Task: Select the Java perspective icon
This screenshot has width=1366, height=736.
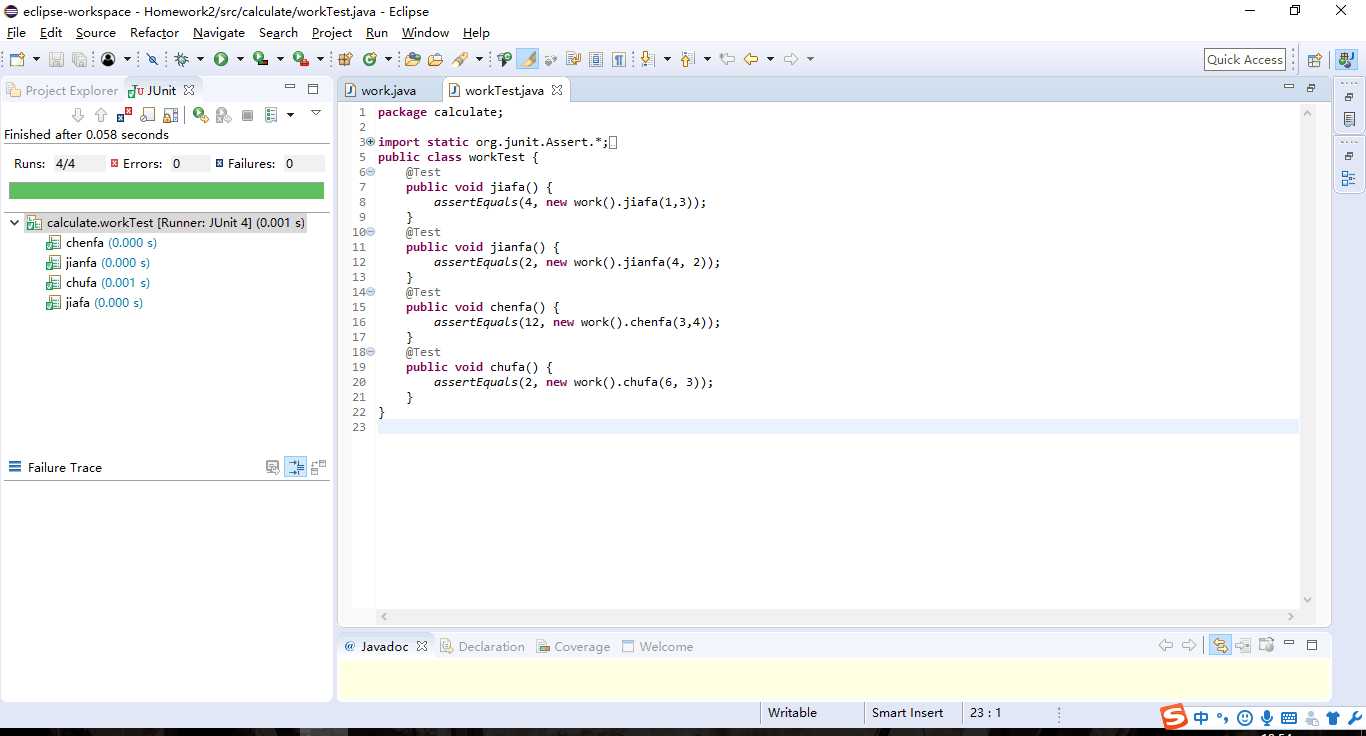Action: pyautogui.click(x=1346, y=60)
